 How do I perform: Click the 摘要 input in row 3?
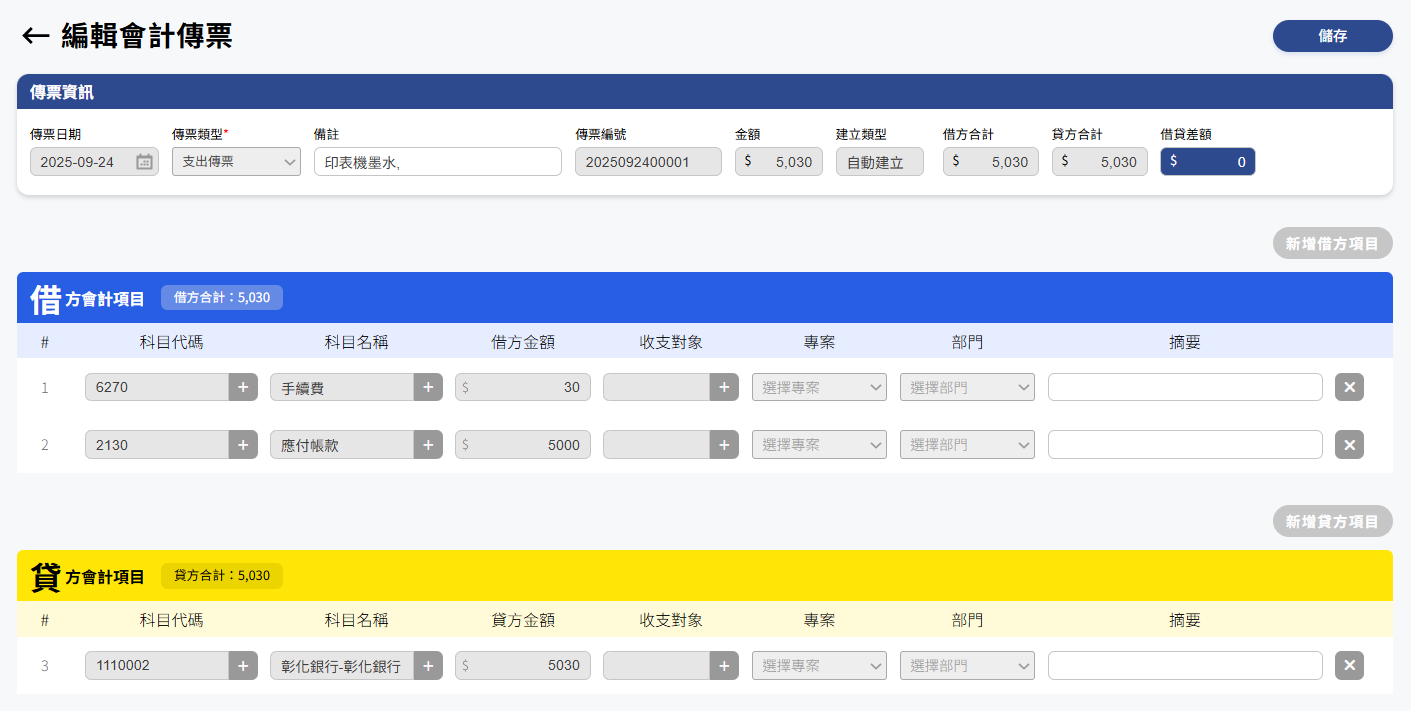pyautogui.click(x=1185, y=665)
